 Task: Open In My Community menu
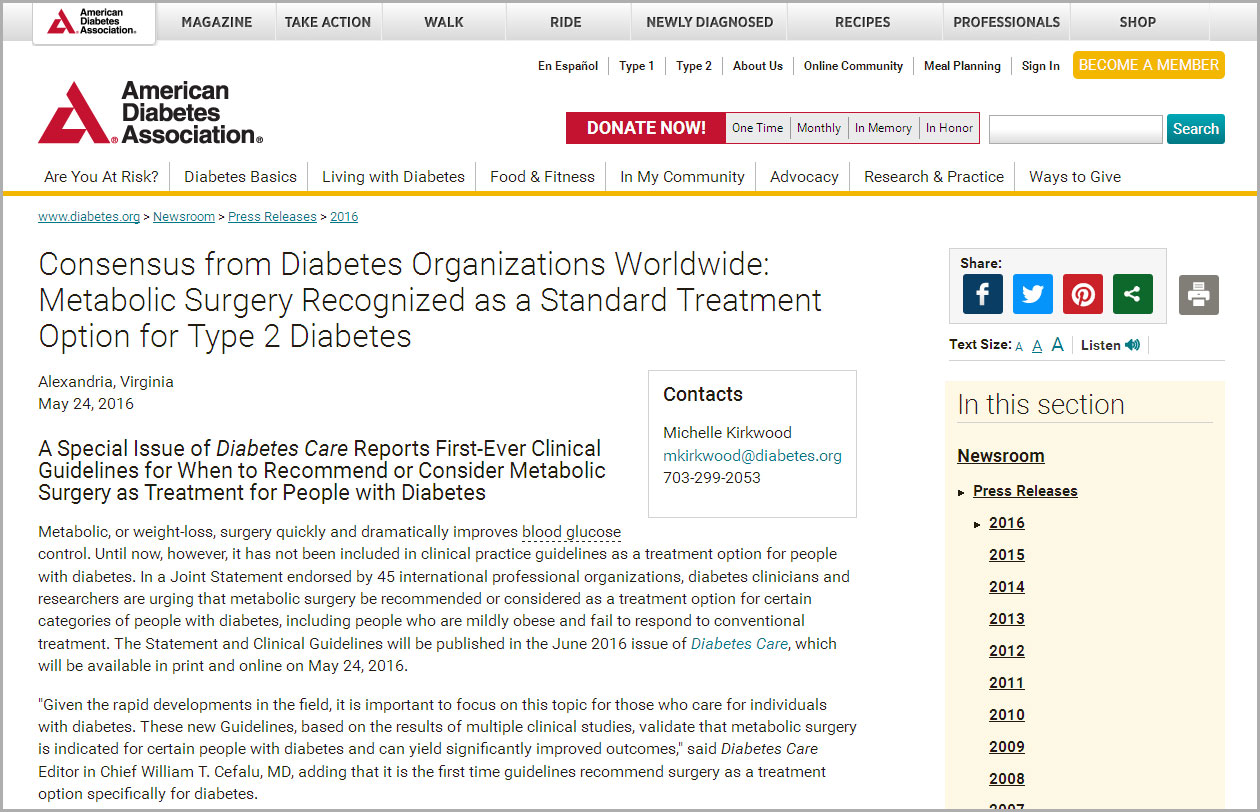[682, 176]
